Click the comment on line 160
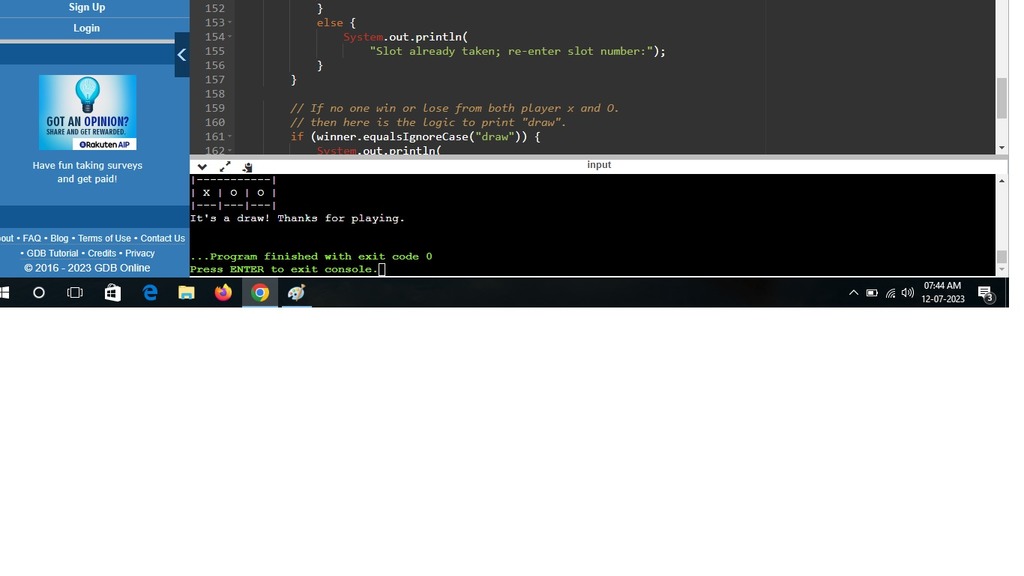This screenshot has height=576, width=1024. [x=428, y=123]
